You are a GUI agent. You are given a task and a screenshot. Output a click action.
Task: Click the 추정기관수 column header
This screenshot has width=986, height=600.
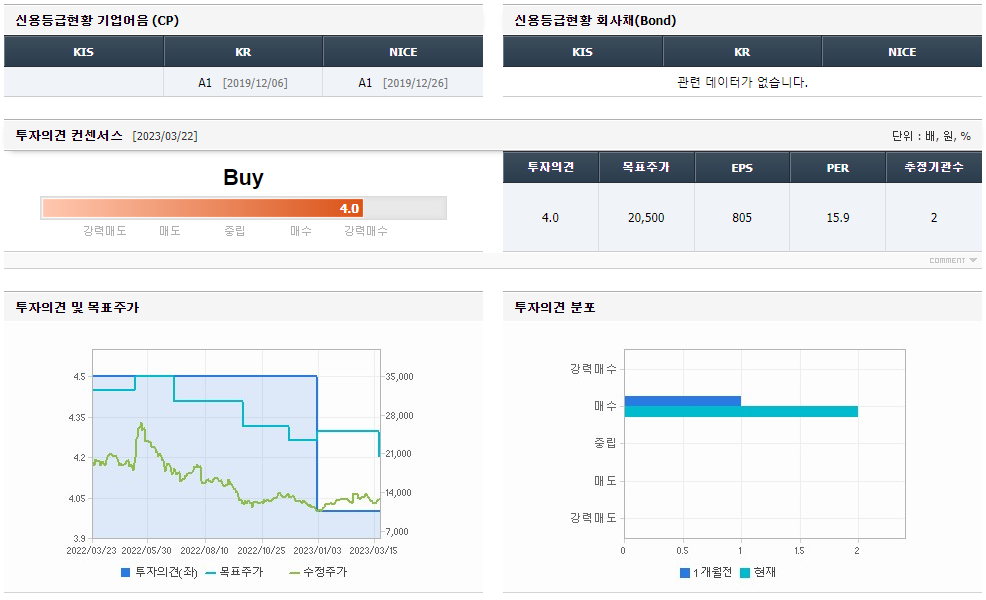coord(934,167)
